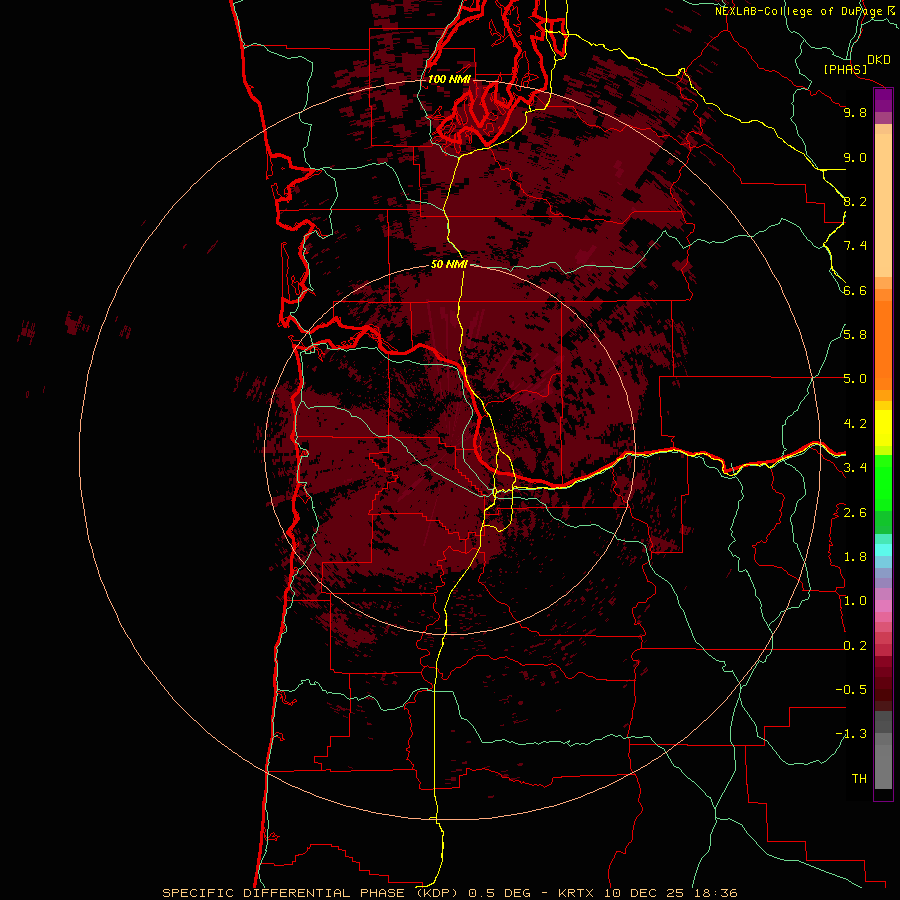The image size is (900, 900).
Task: Click the 5.0 value on the scale
Action: (855, 379)
